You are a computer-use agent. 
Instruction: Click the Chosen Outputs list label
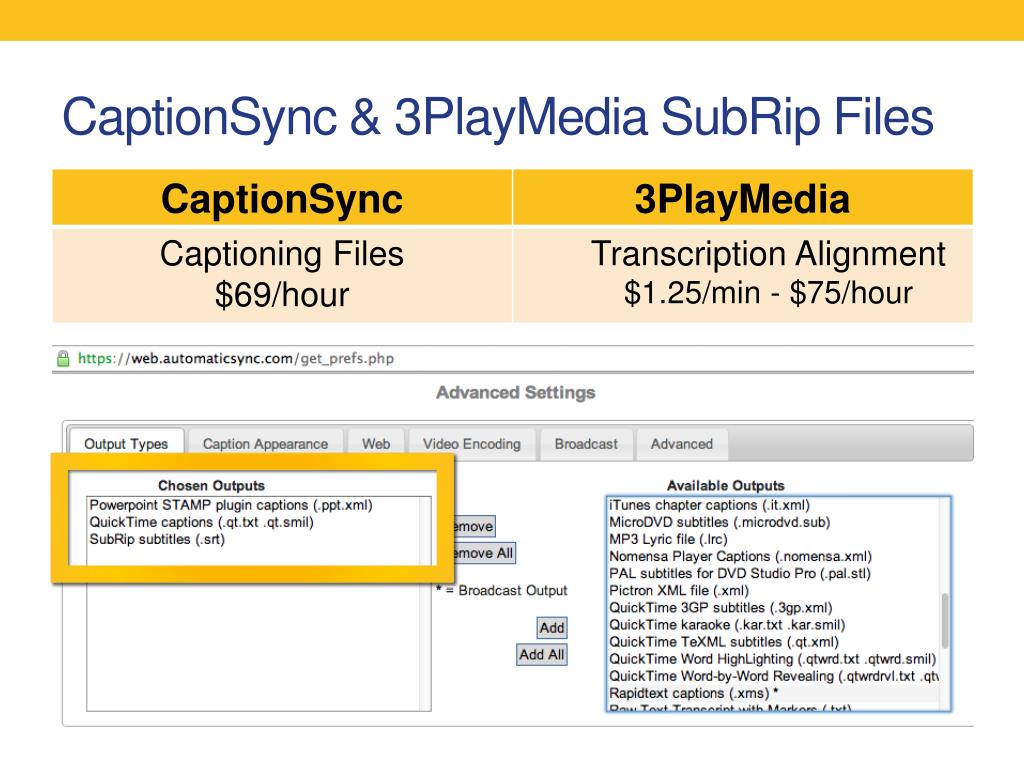211,485
